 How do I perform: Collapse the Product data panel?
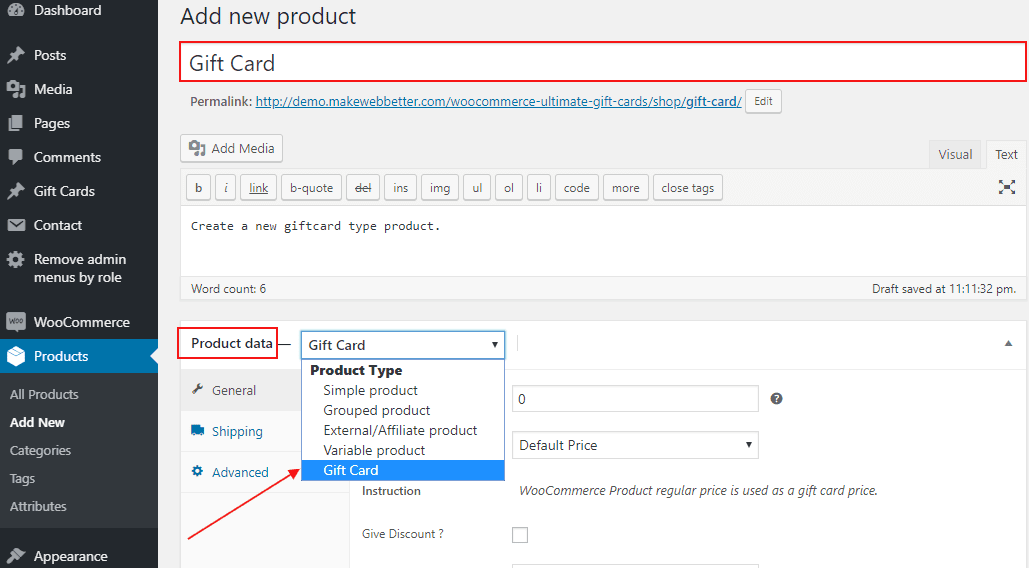1008,343
